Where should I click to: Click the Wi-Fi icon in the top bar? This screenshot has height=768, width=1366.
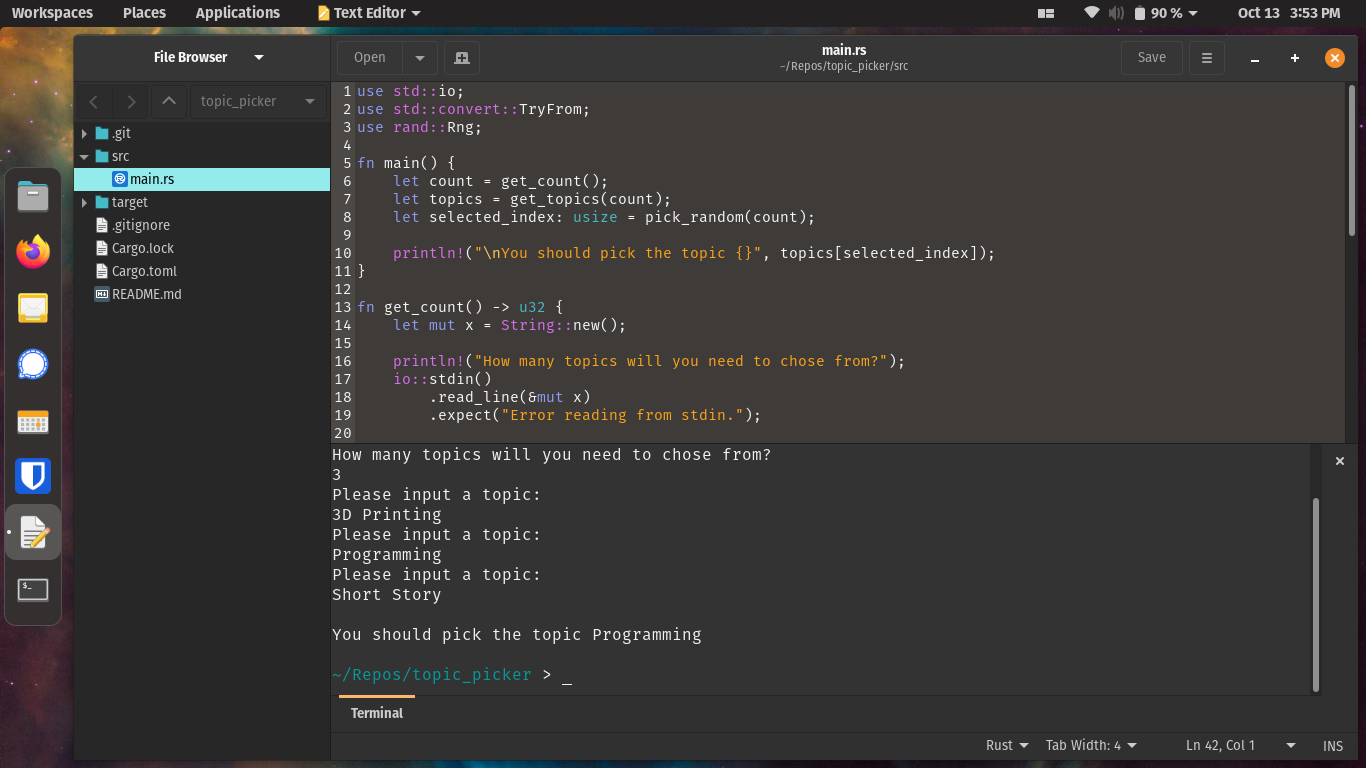point(1092,13)
